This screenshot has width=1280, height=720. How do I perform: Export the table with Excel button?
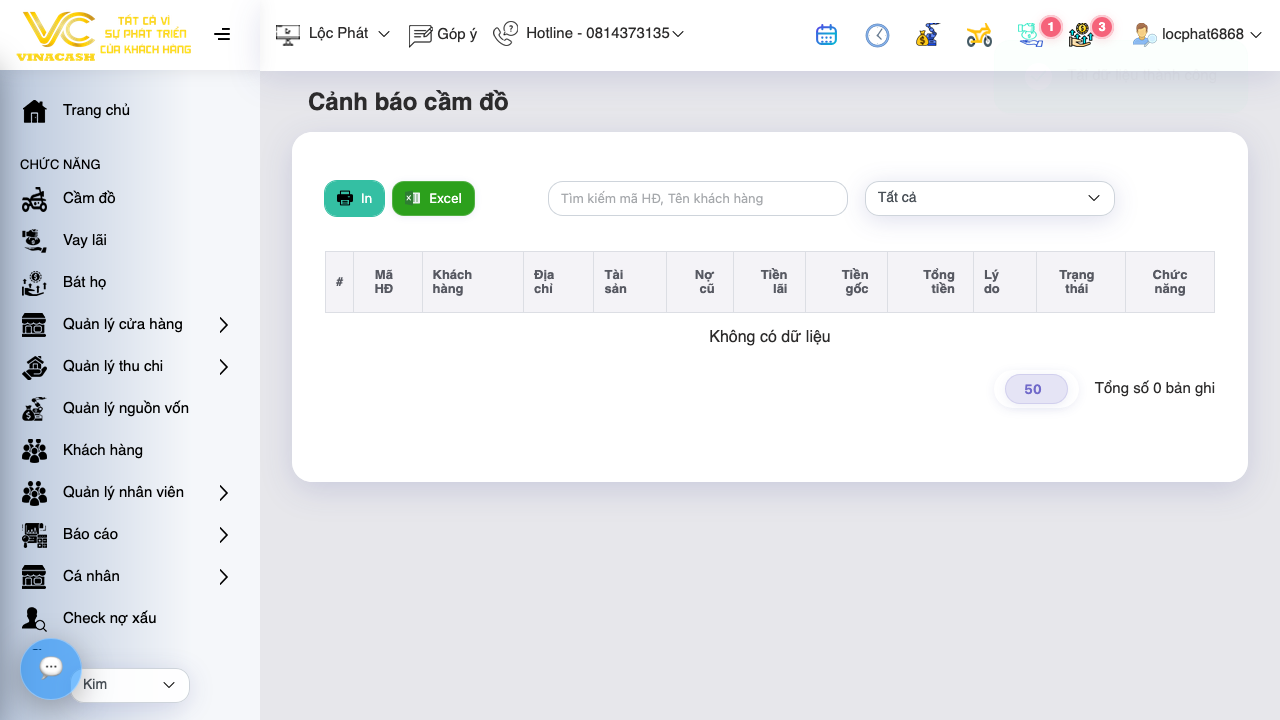[x=433, y=198]
